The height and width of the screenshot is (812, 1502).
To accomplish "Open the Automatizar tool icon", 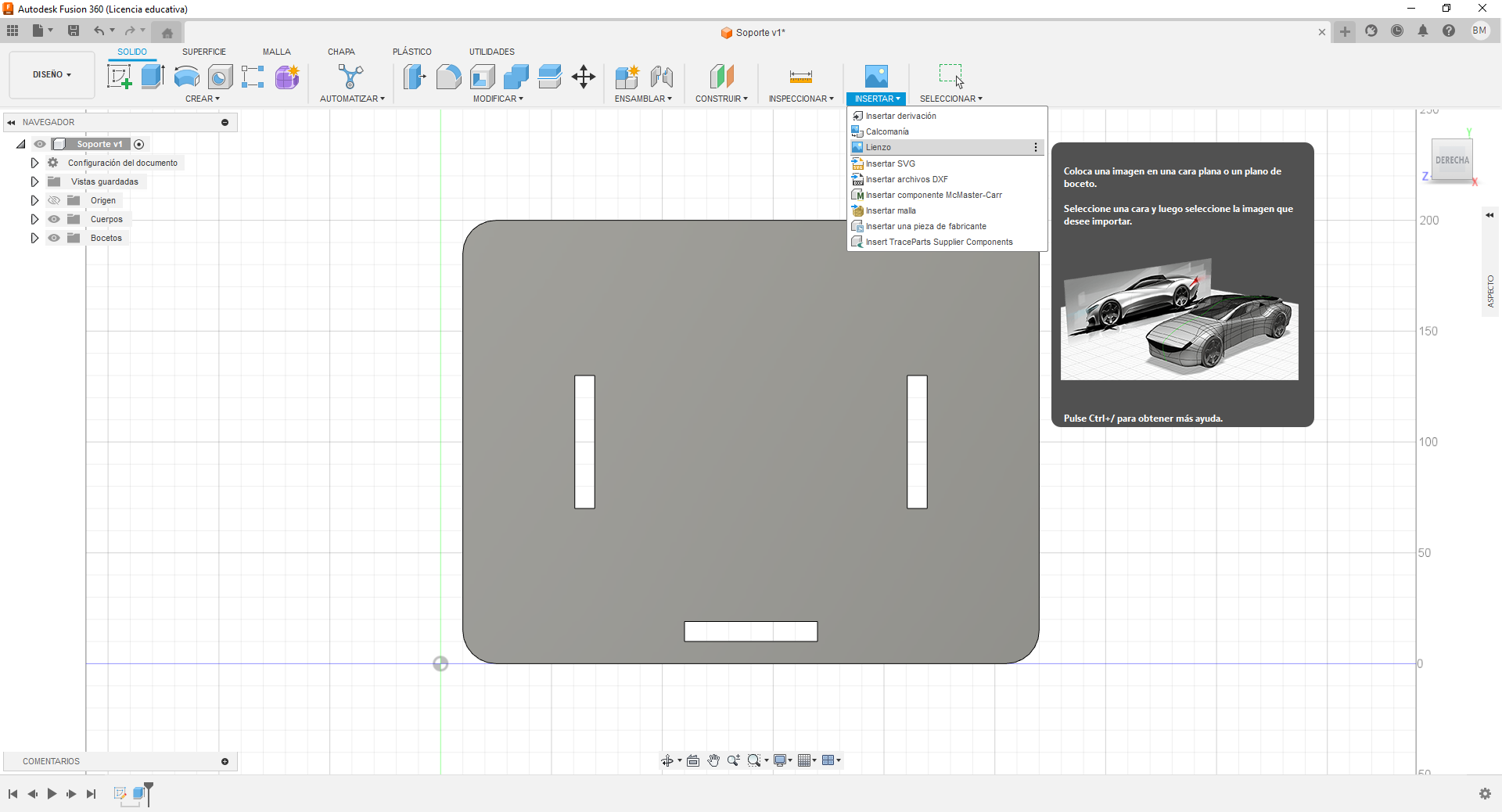I will pos(351,77).
